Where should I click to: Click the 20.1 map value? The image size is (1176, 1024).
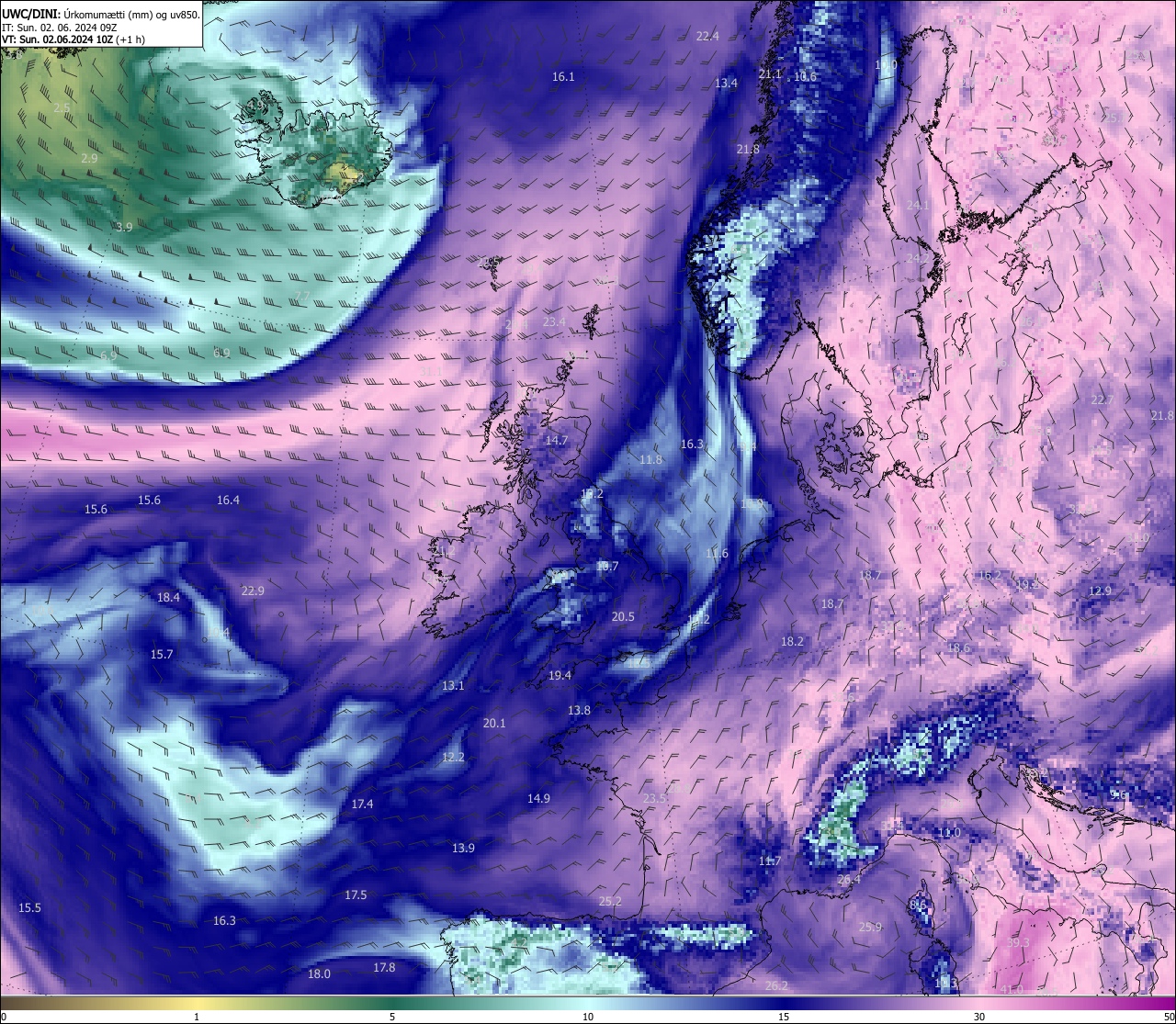point(494,723)
